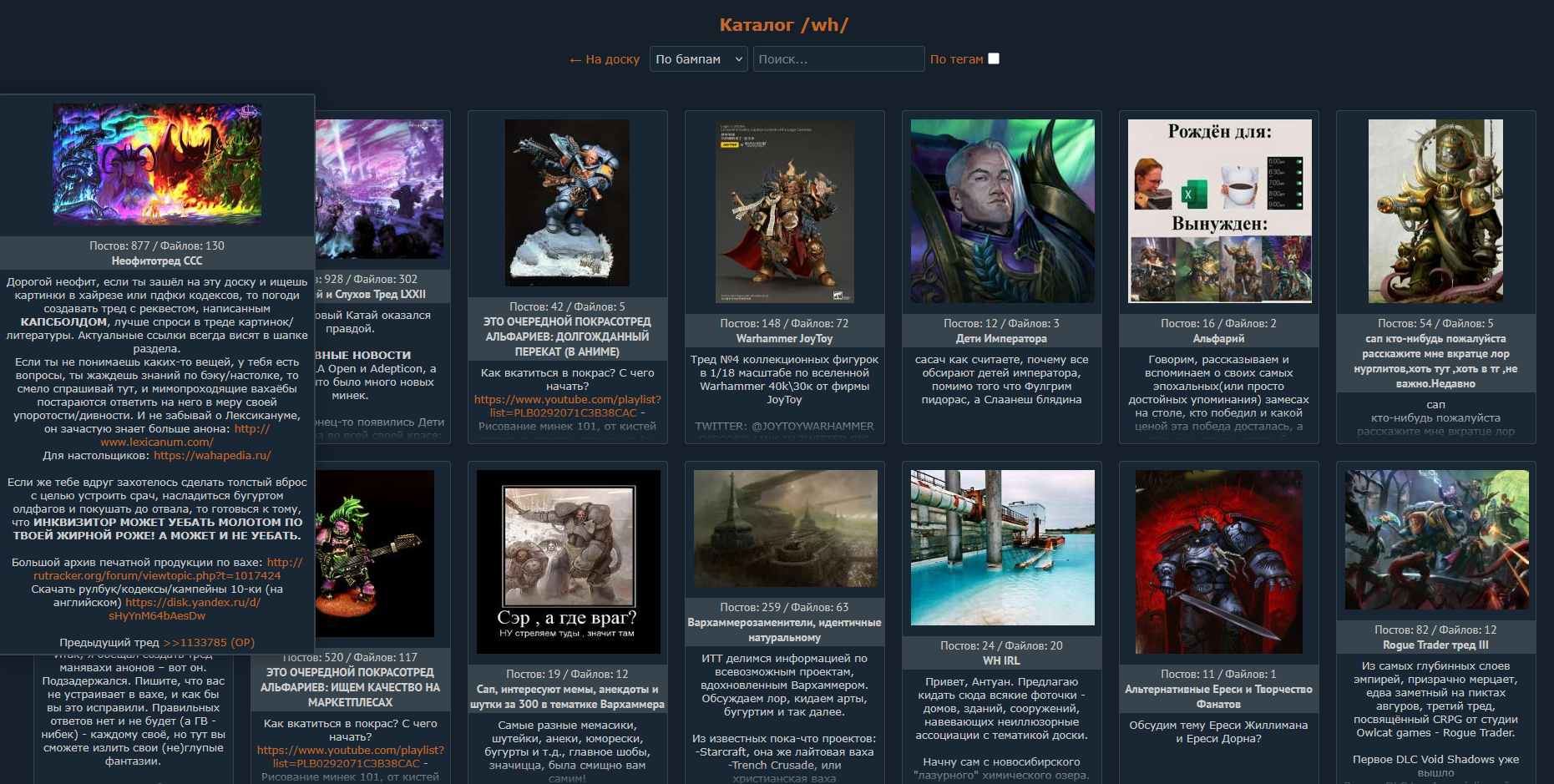
Task: Follow the lexicanum.com link
Action: click(x=157, y=443)
